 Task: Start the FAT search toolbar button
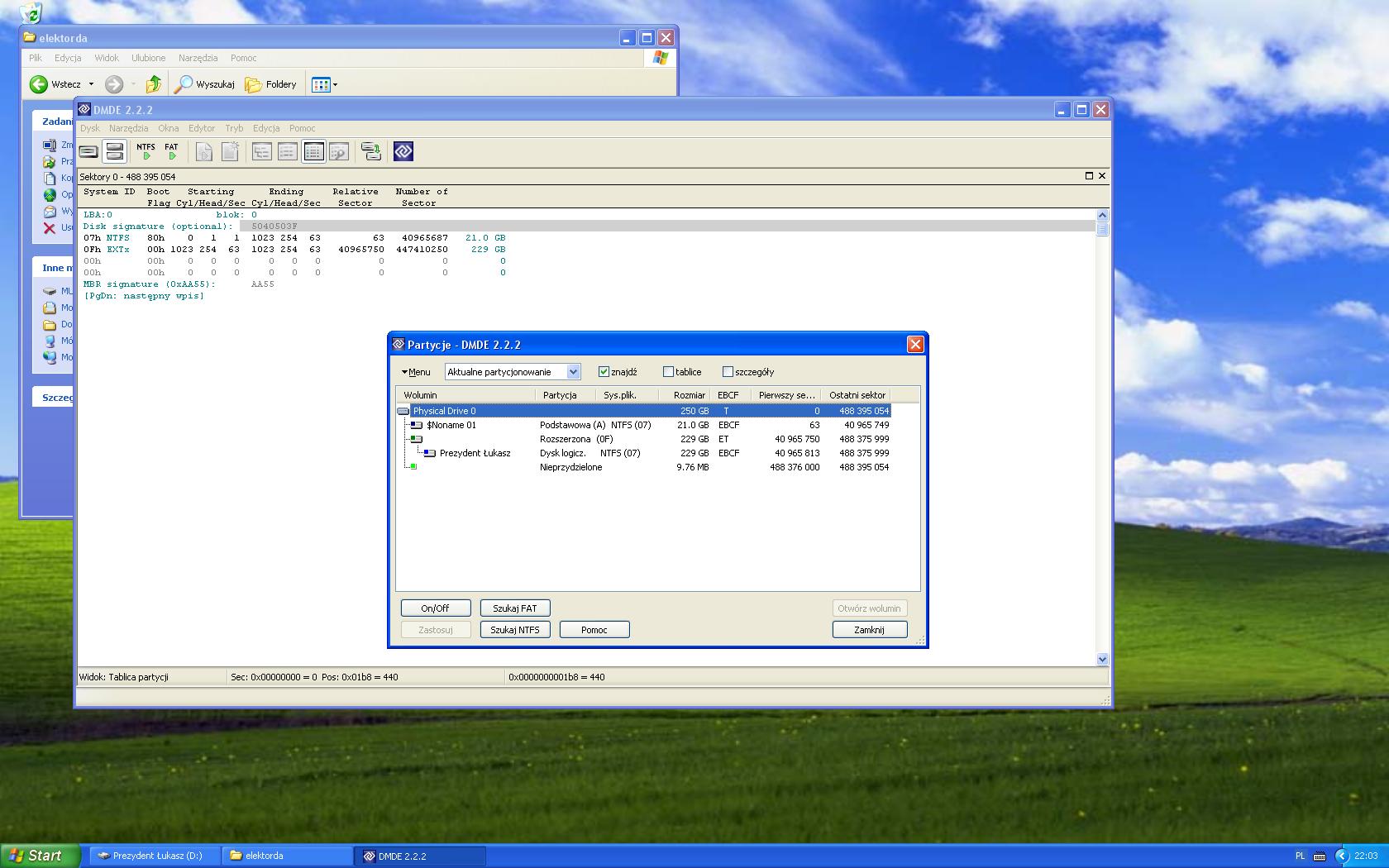(171, 151)
